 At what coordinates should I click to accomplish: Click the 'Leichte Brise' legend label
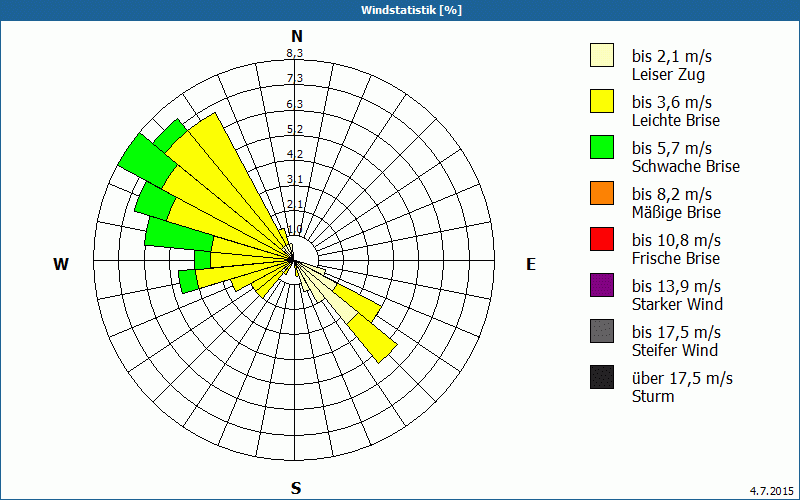[676, 120]
